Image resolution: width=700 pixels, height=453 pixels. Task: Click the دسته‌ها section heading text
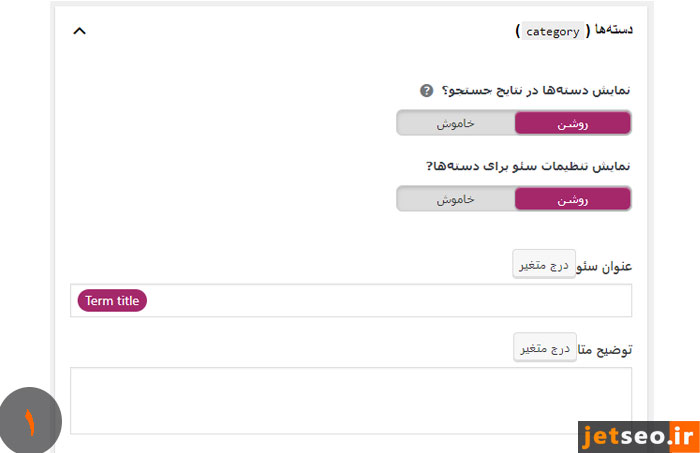pos(612,31)
